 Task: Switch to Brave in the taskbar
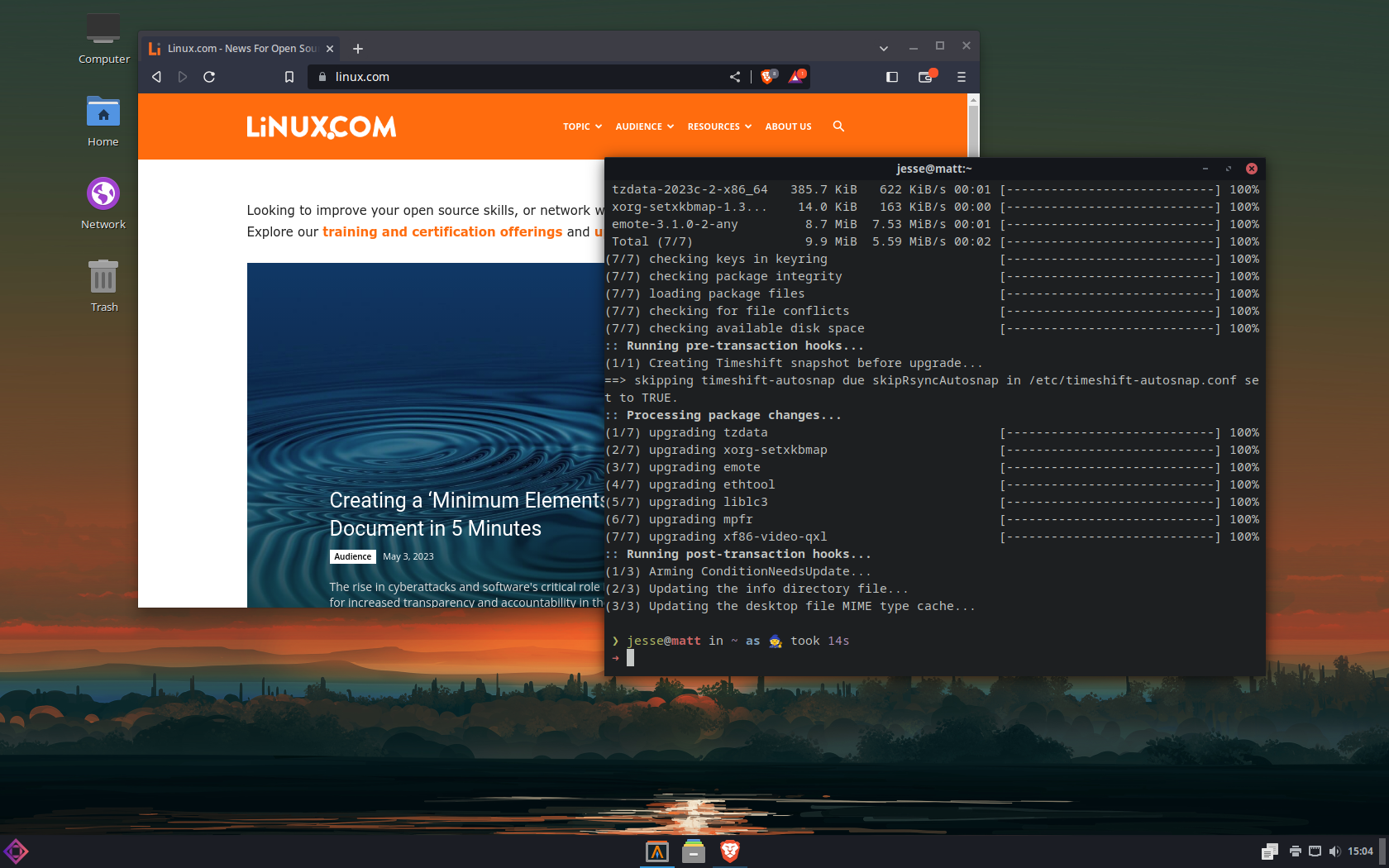(x=729, y=851)
